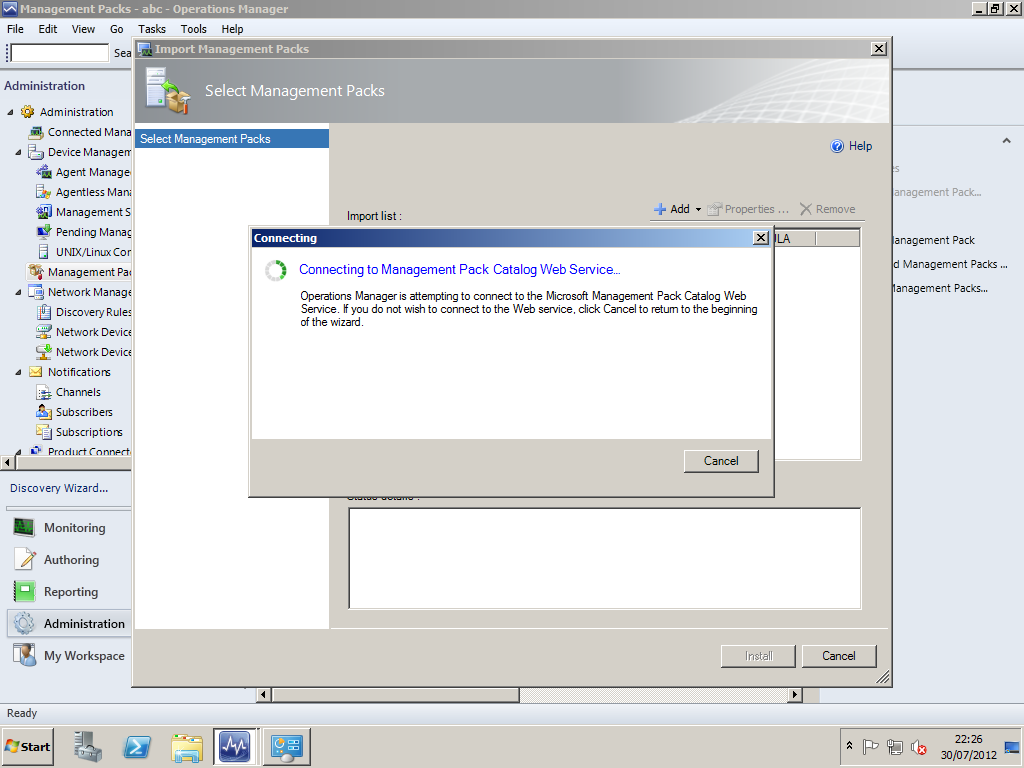1024x768 pixels.
Task: Collapse the Device Management tree node
Action: point(18,152)
